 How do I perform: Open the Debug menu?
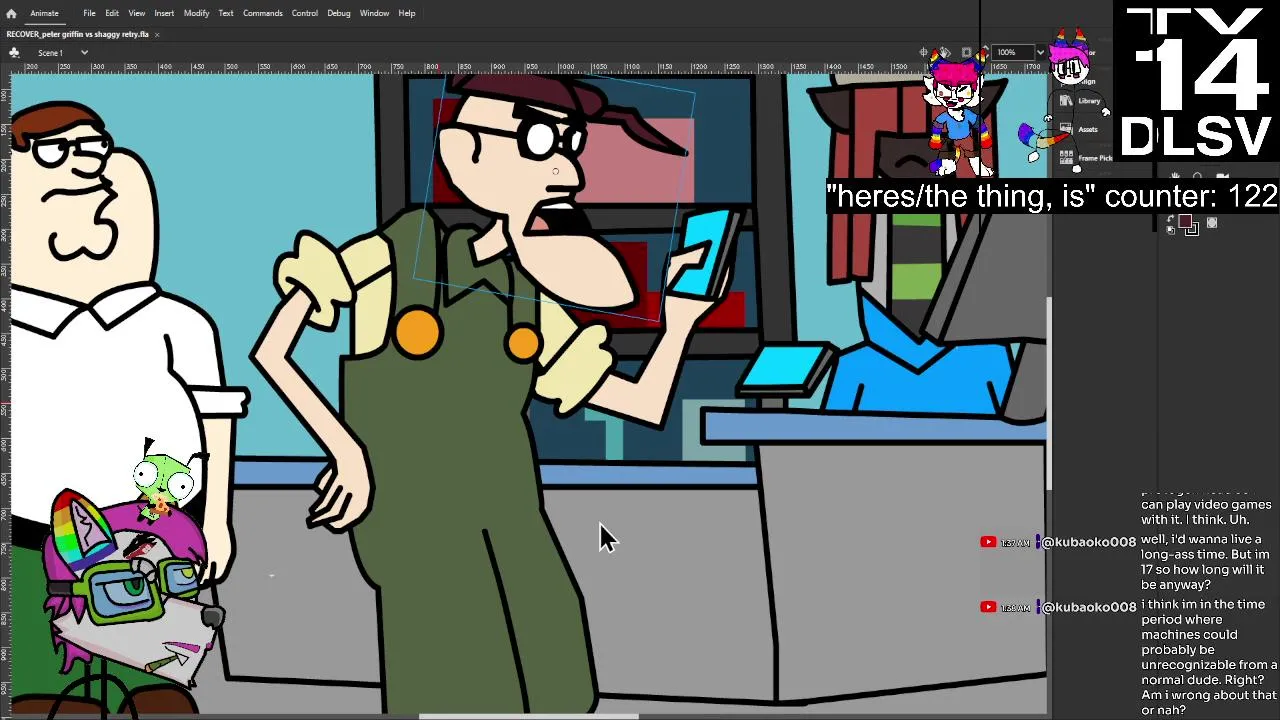[x=339, y=13]
